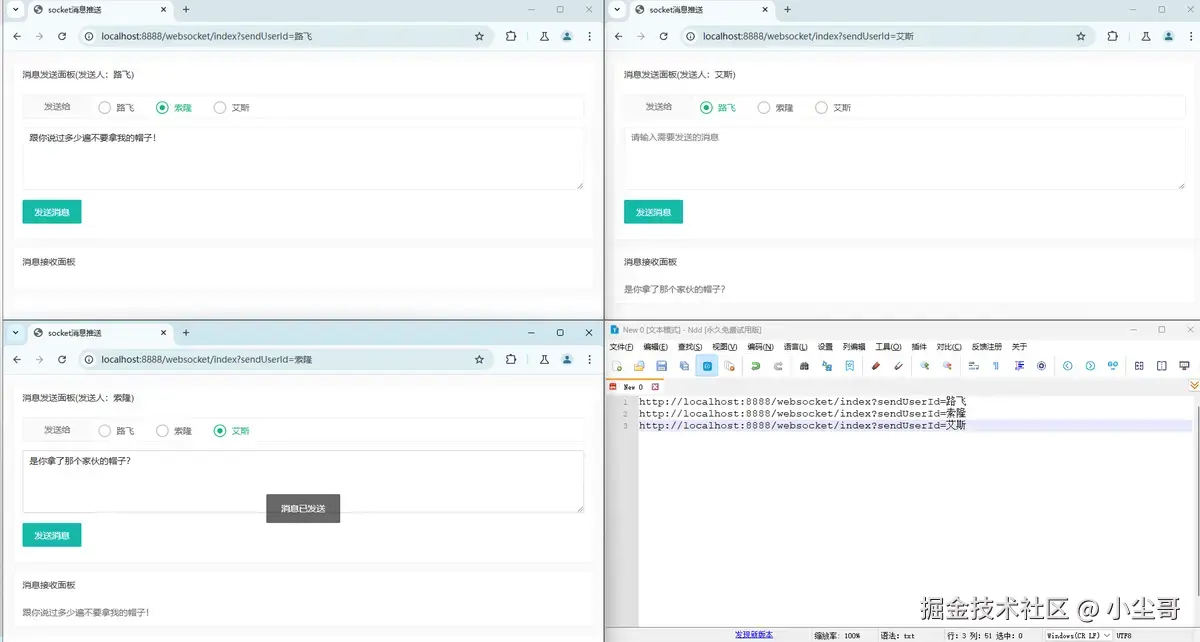The height and width of the screenshot is (642, 1200).
Task: Click line 2 URL ending 索隆 in Ndd
Action: (803, 413)
